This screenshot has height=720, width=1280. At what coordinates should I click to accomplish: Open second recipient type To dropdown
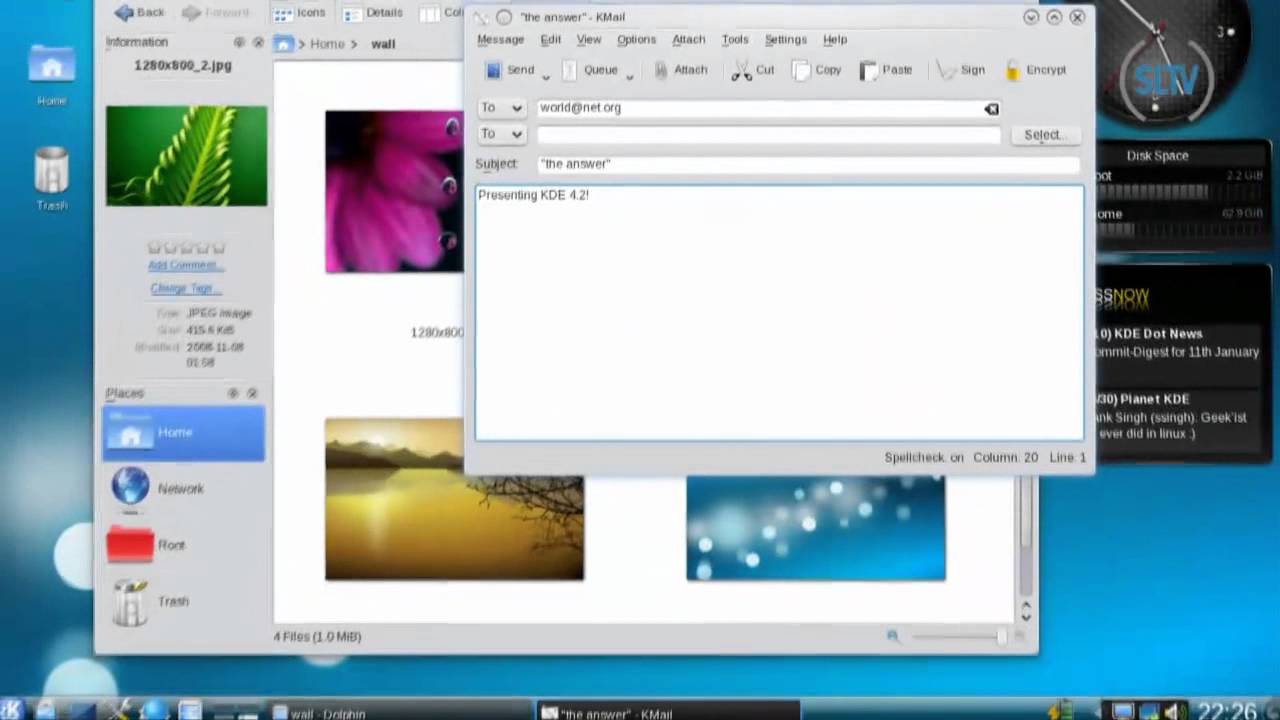[502, 134]
